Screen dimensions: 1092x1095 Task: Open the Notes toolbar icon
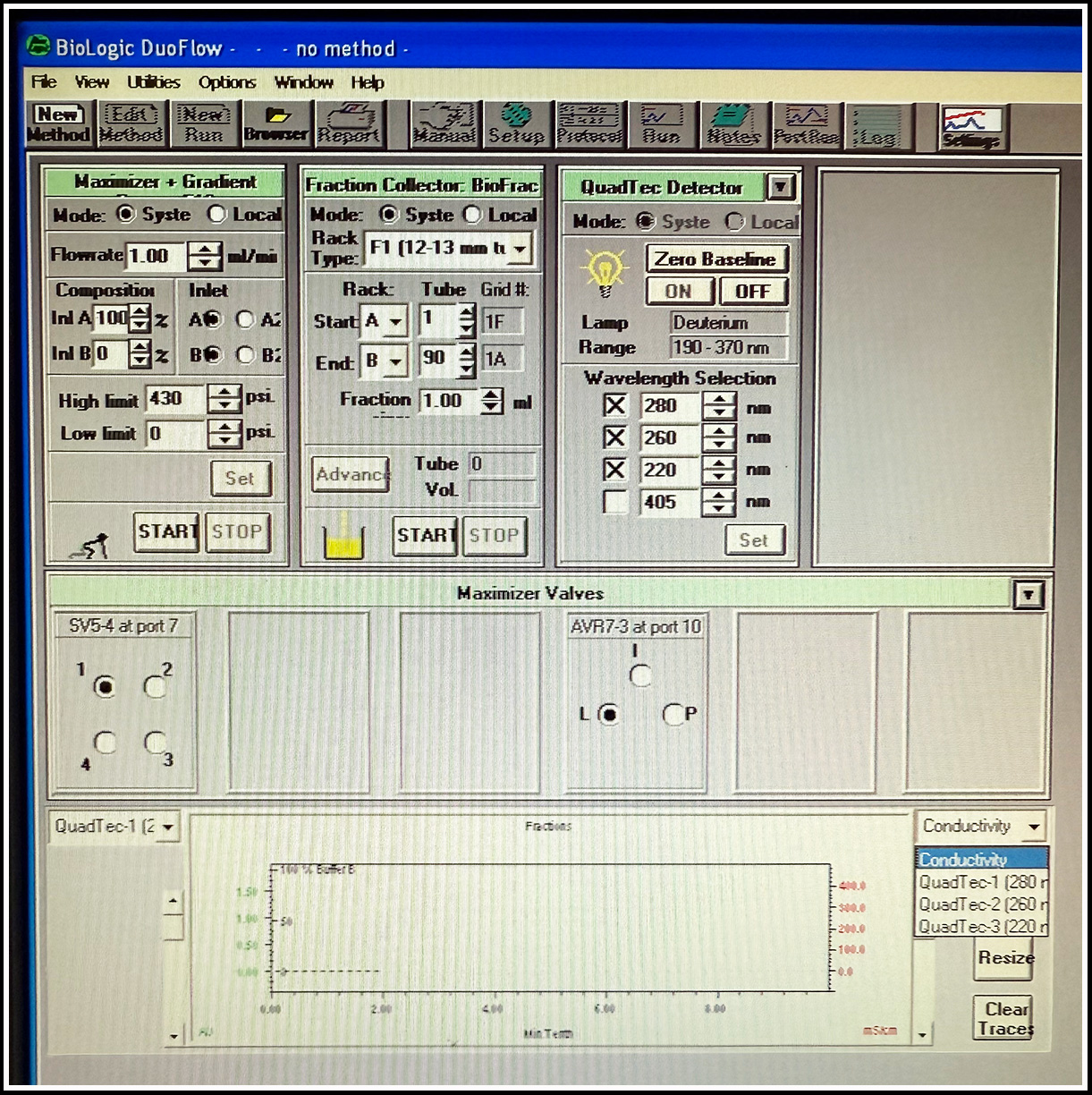[733, 124]
